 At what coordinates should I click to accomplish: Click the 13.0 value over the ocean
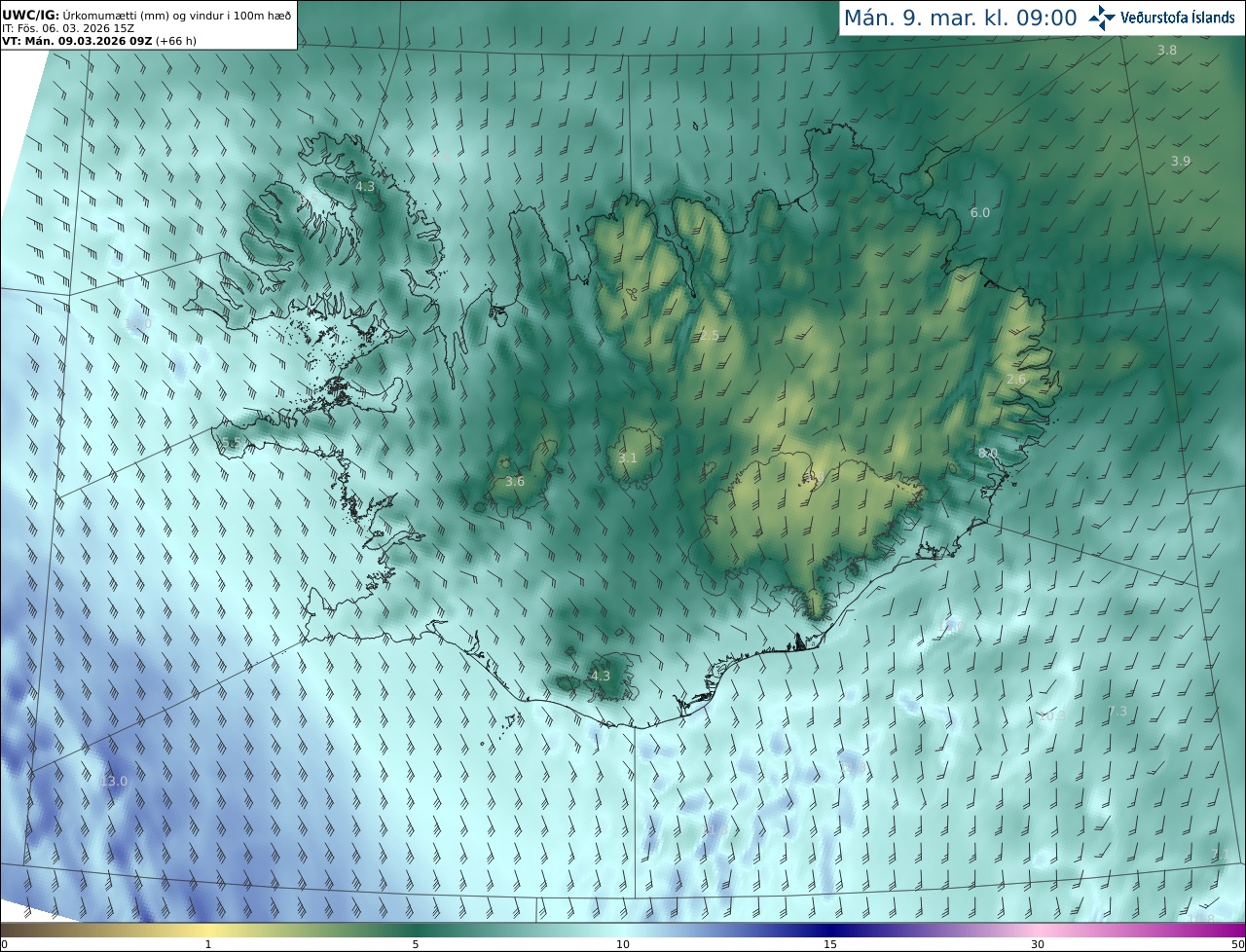click(114, 781)
